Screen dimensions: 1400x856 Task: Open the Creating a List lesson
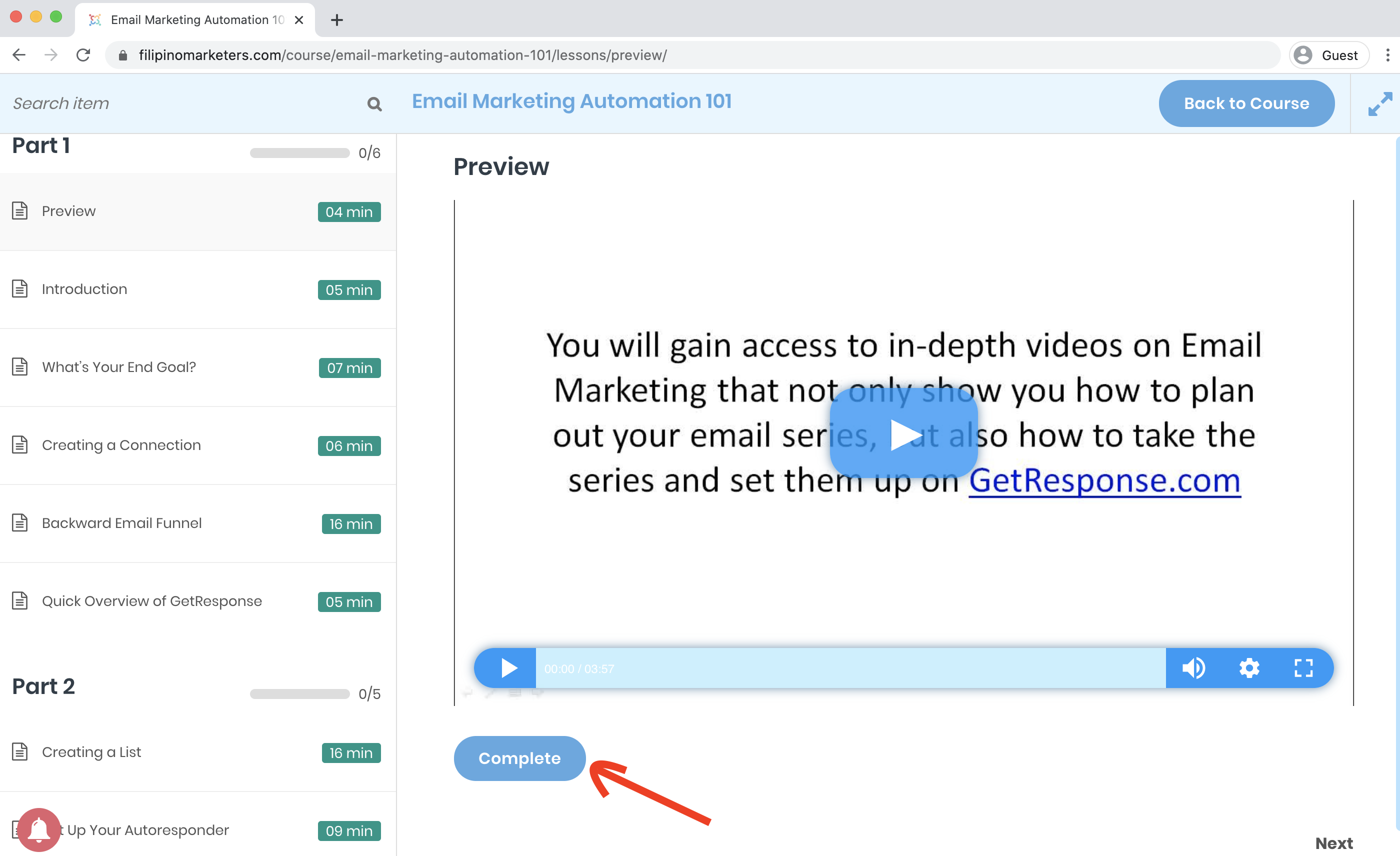click(x=197, y=752)
